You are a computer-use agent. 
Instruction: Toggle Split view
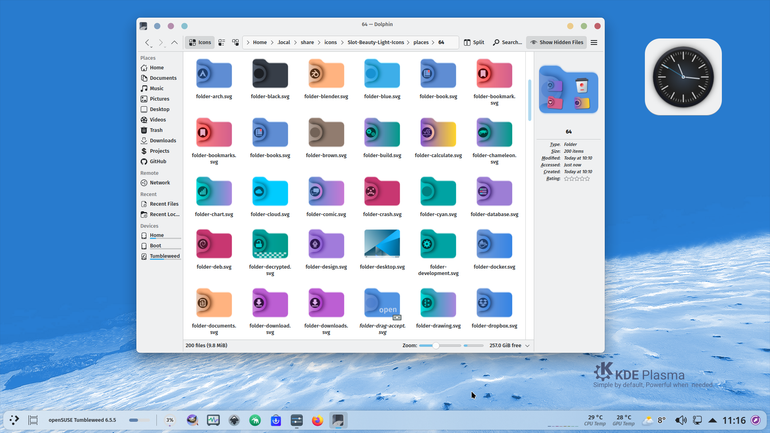pyautogui.click(x=474, y=43)
